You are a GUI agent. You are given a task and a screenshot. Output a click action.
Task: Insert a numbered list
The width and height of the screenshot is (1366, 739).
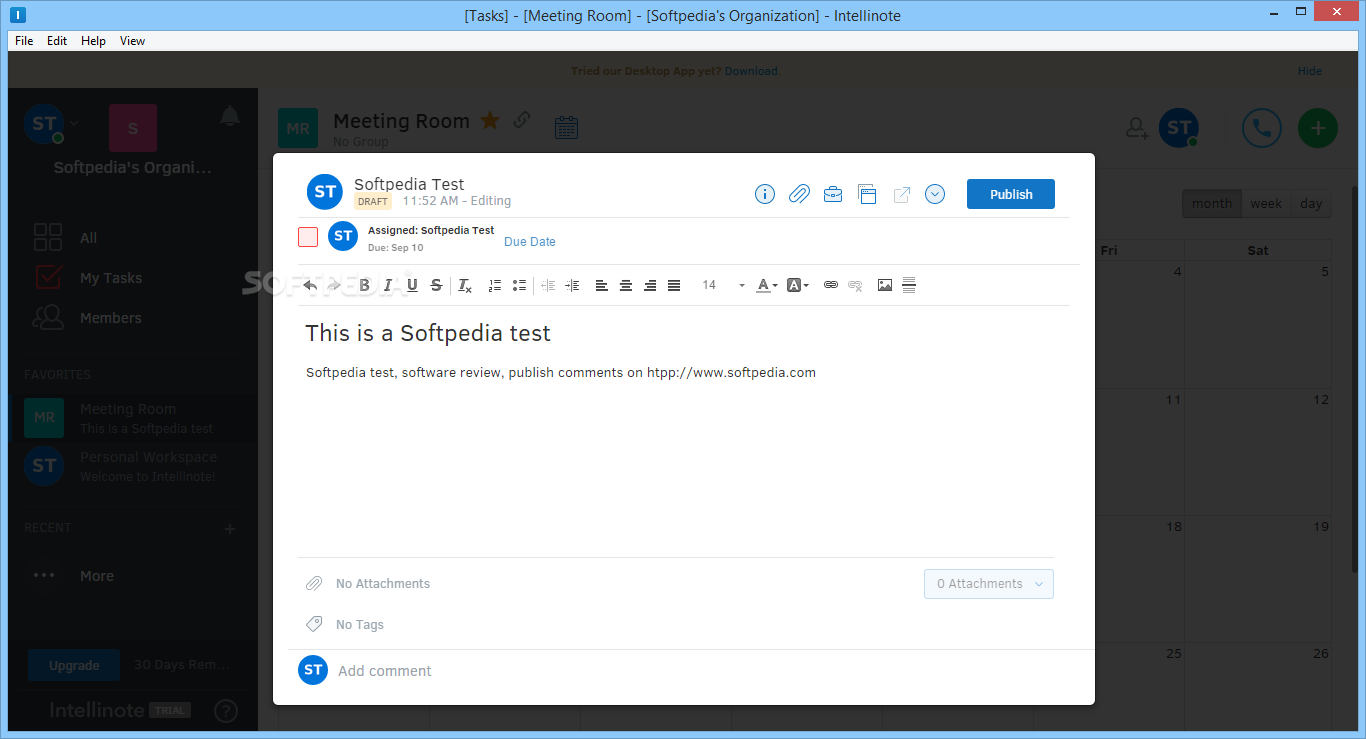pyautogui.click(x=494, y=285)
